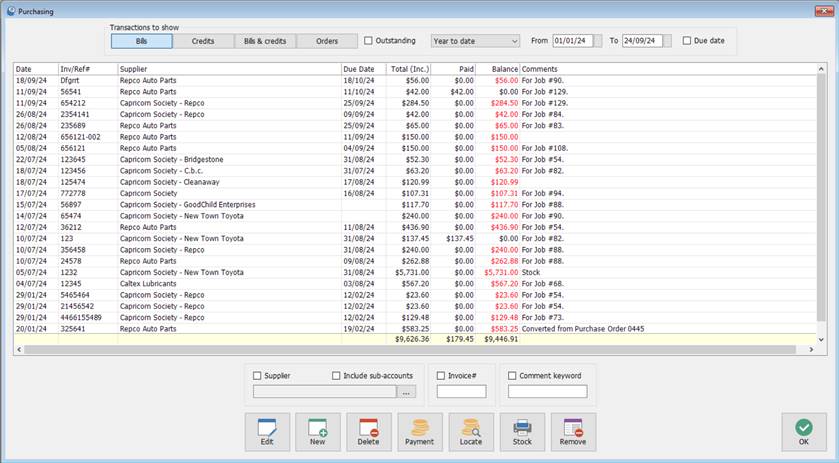Open the From date calendar picker
This screenshot has height=463, width=839.
(x=598, y=41)
